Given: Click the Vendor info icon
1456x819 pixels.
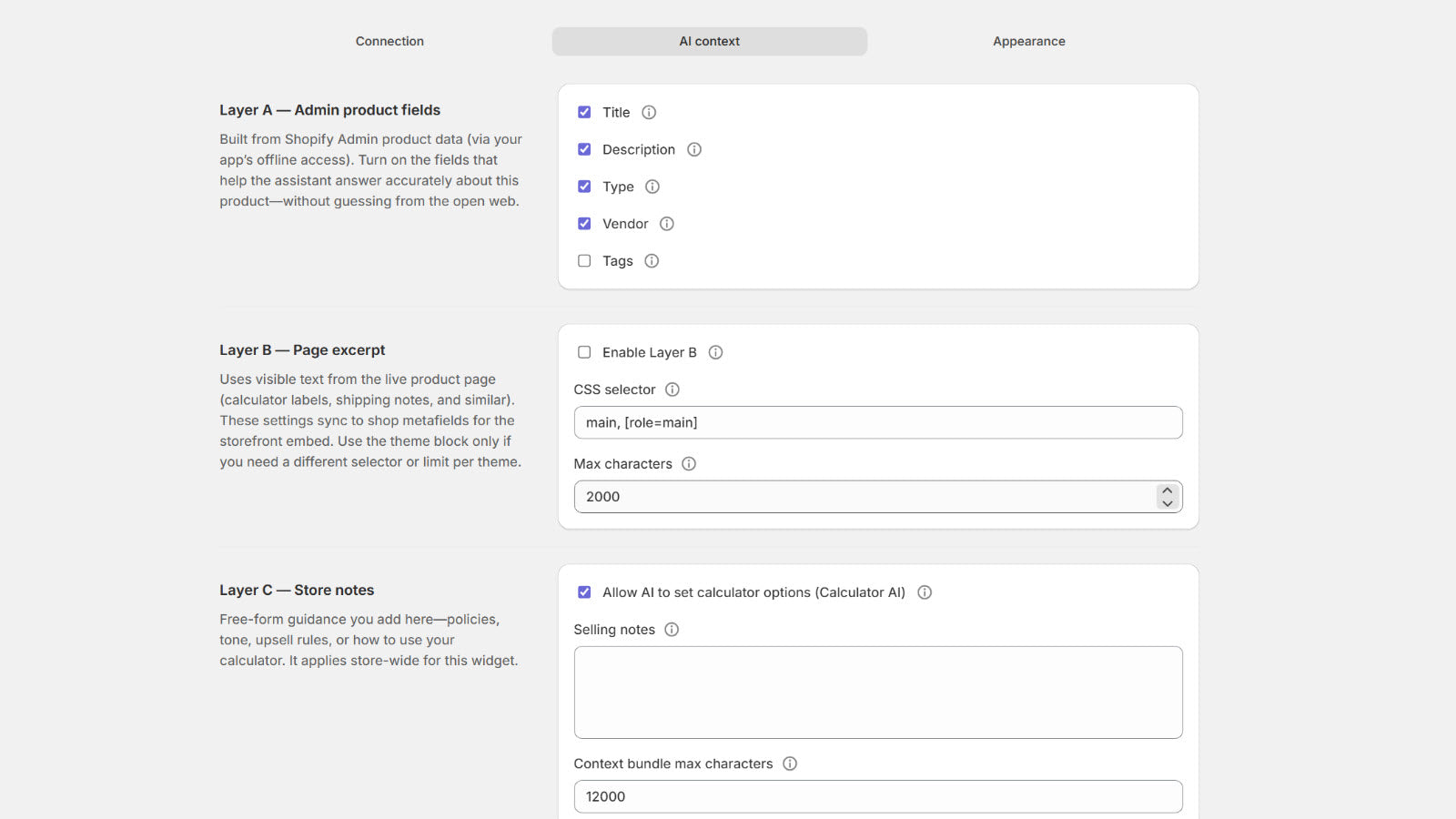Looking at the screenshot, I should (667, 224).
